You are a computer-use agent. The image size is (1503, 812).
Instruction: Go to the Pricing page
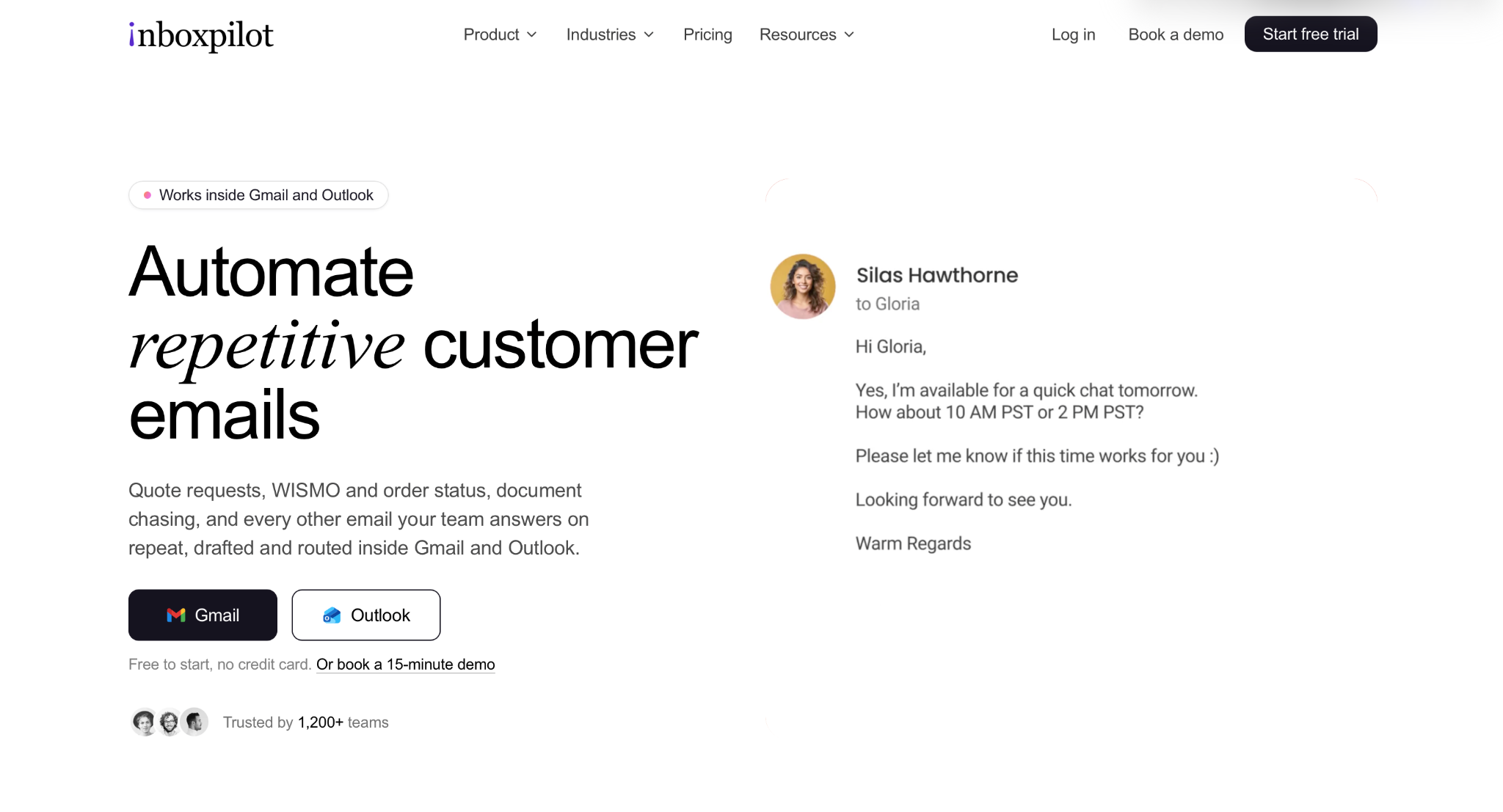tap(707, 34)
